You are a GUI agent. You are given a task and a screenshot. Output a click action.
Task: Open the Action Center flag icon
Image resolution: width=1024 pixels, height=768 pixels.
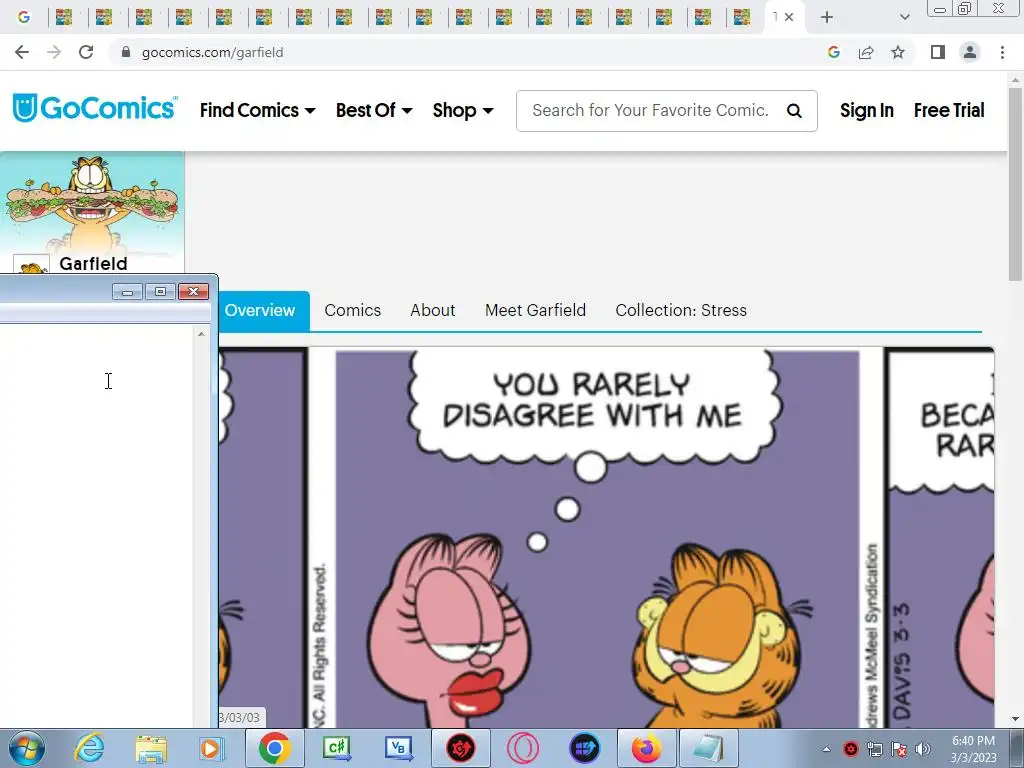click(899, 749)
